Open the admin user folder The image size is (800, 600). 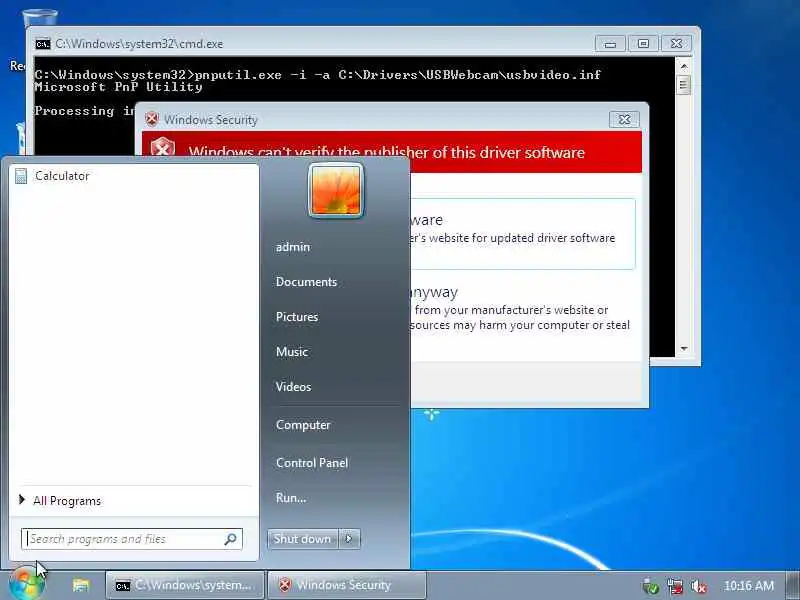[x=292, y=247]
